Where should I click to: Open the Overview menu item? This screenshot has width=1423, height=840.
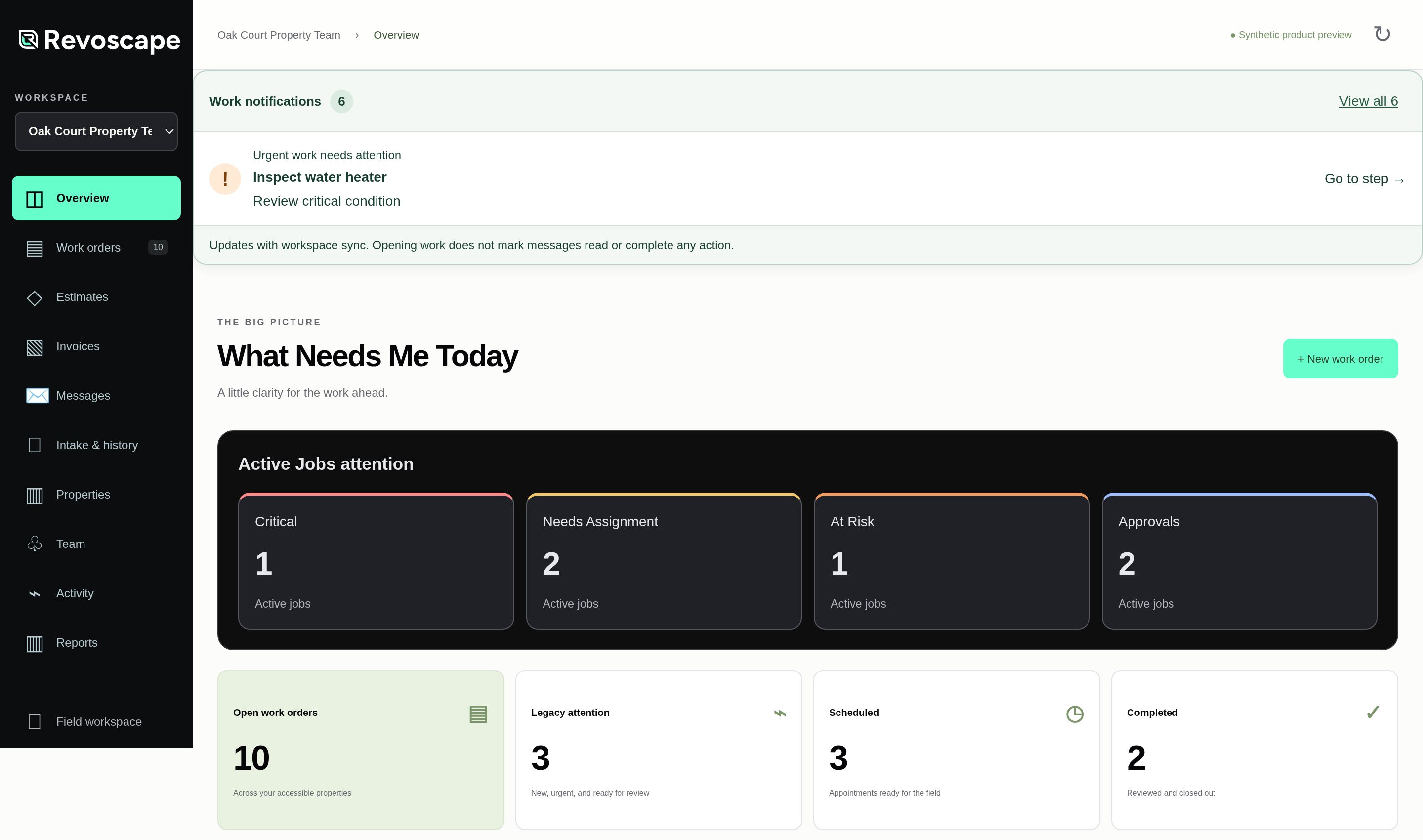[x=96, y=198]
